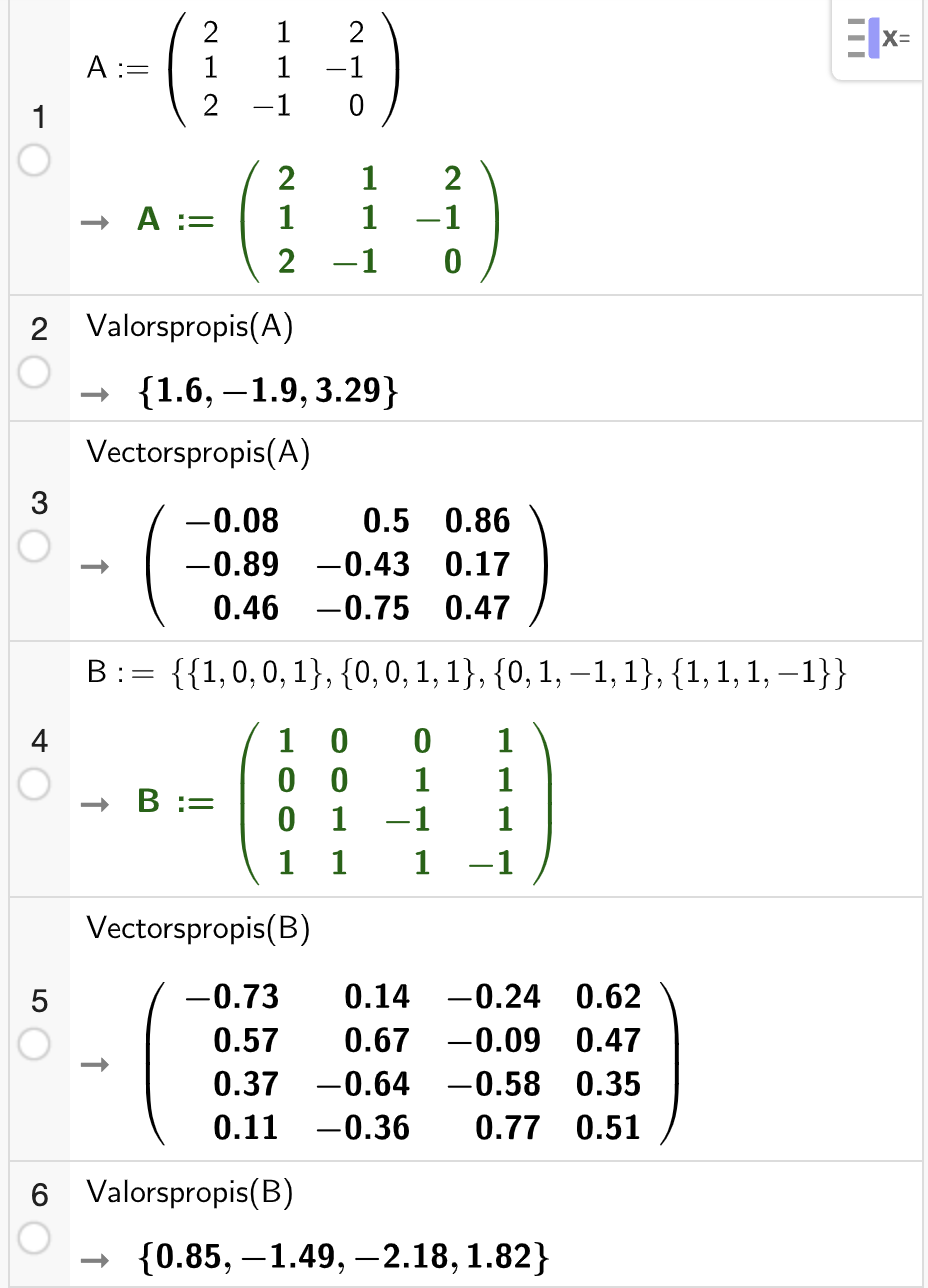
Task: Toggle visibility circle for row 2
Action: (x=34, y=373)
